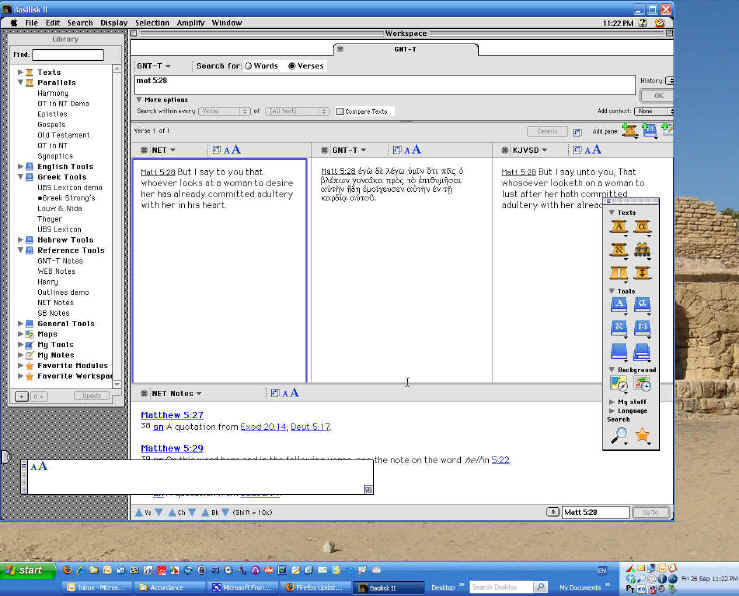Click the Matt 5:28 go-to field
The height and width of the screenshot is (596, 739).
[595, 512]
